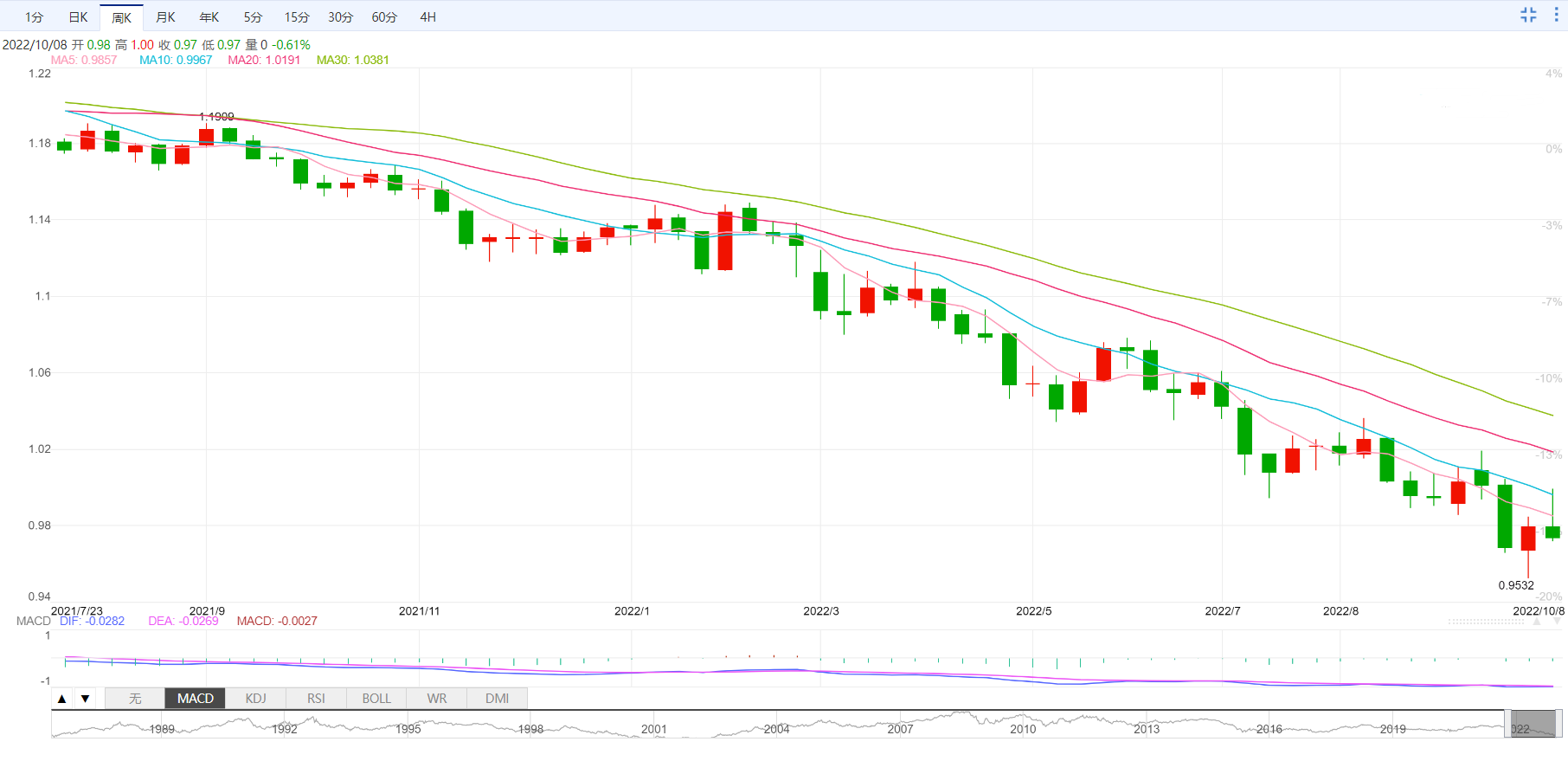Image resolution: width=1568 pixels, height=761 pixels.
Task: Open the 60分 timeframe tab
Action: point(384,17)
